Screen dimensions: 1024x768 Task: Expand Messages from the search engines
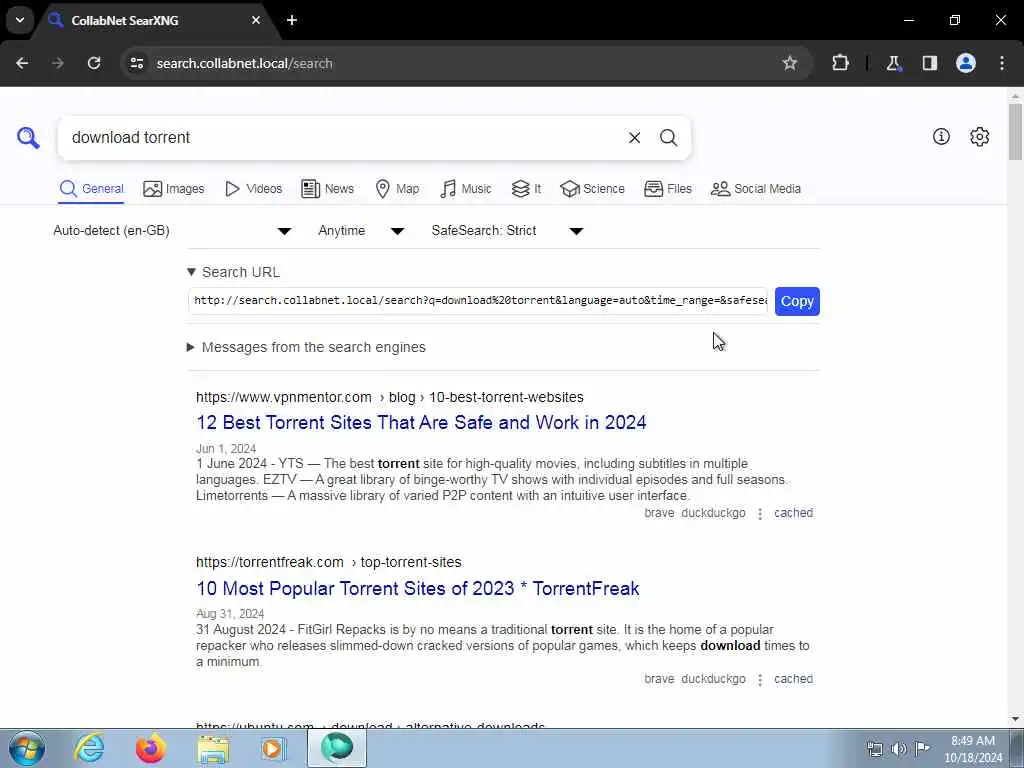(306, 347)
